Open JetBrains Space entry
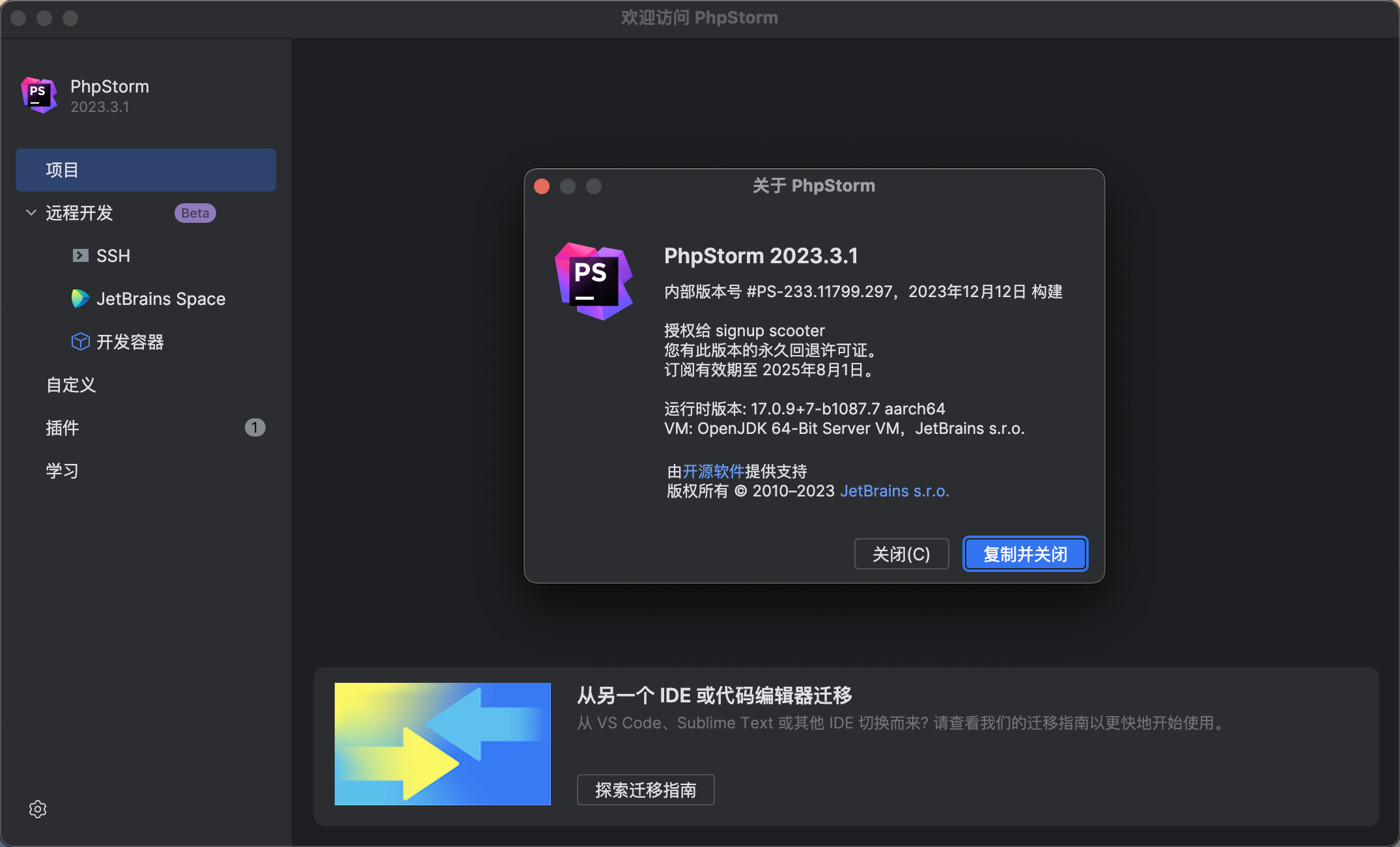This screenshot has height=847, width=1400. 161,299
